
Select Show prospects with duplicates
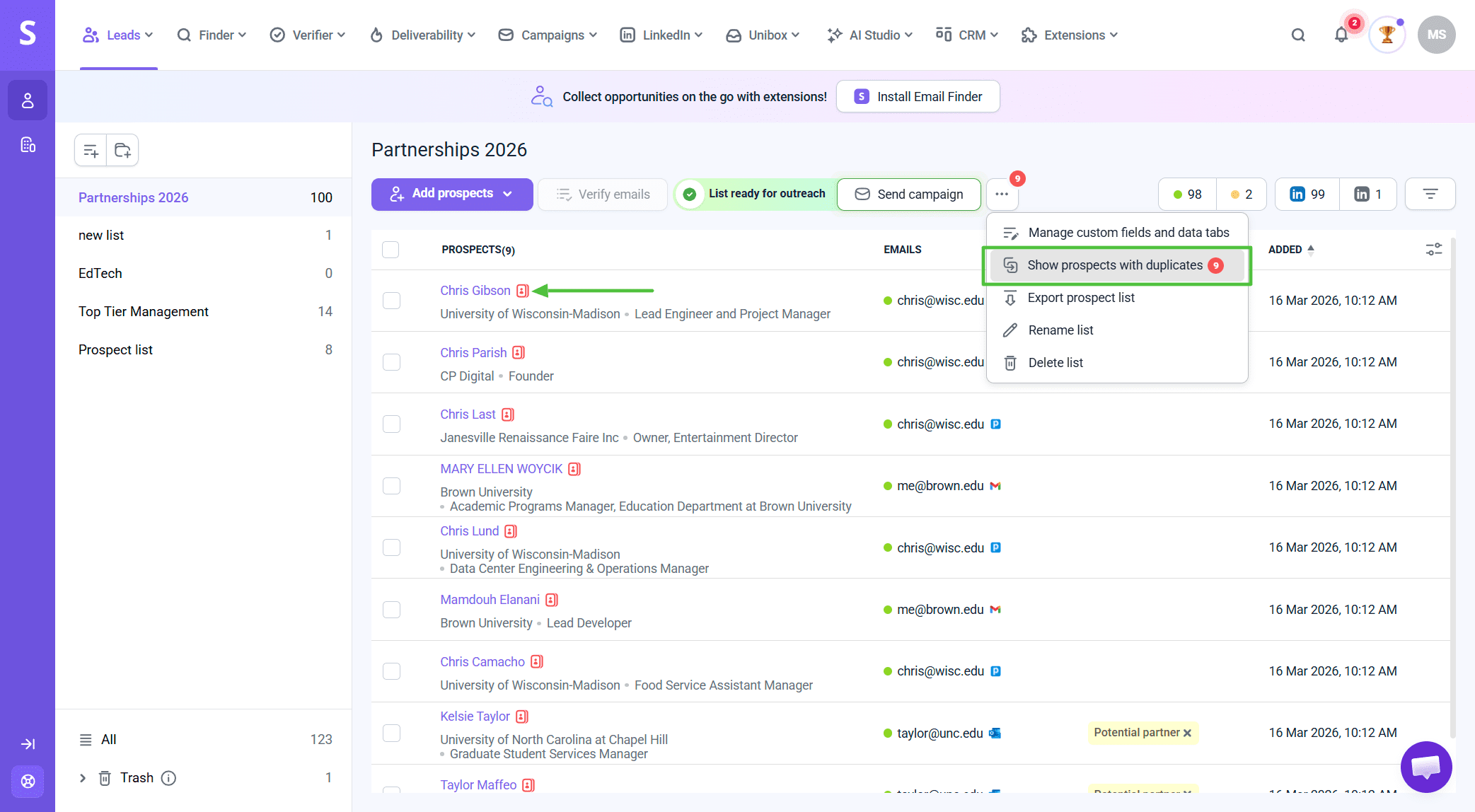tap(1115, 265)
